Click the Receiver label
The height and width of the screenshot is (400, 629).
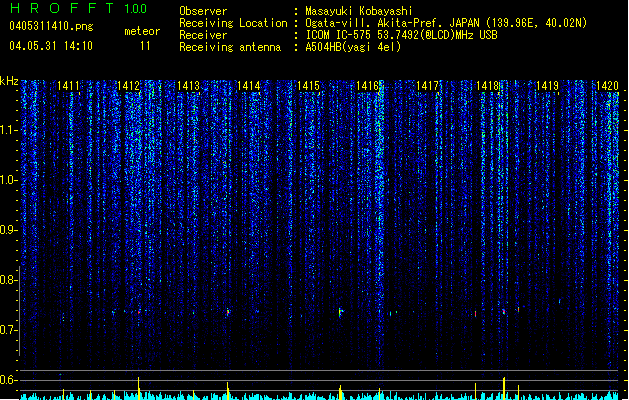(x=203, y=35)
